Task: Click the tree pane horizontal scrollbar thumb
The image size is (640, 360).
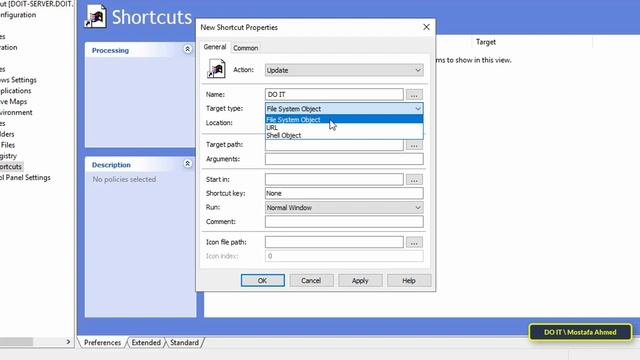Action: [x=16, y=342]
